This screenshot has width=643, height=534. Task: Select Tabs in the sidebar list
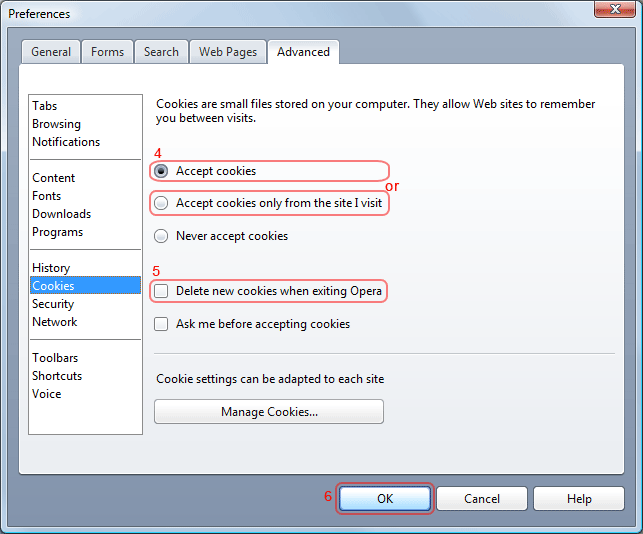coord(45,106)
